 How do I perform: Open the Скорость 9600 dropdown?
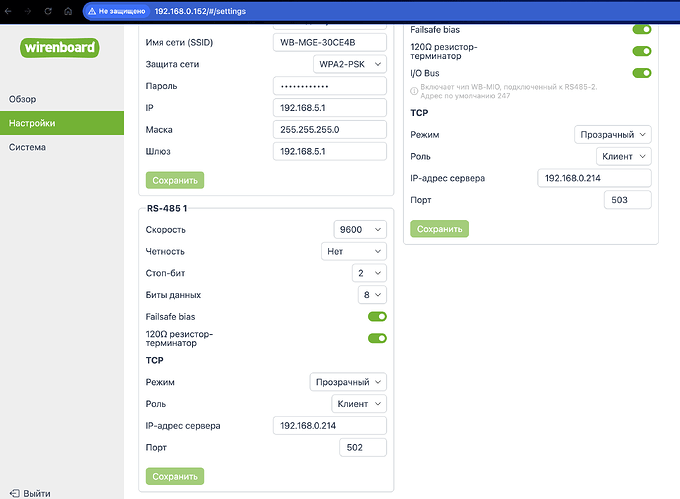coord(360,229)
